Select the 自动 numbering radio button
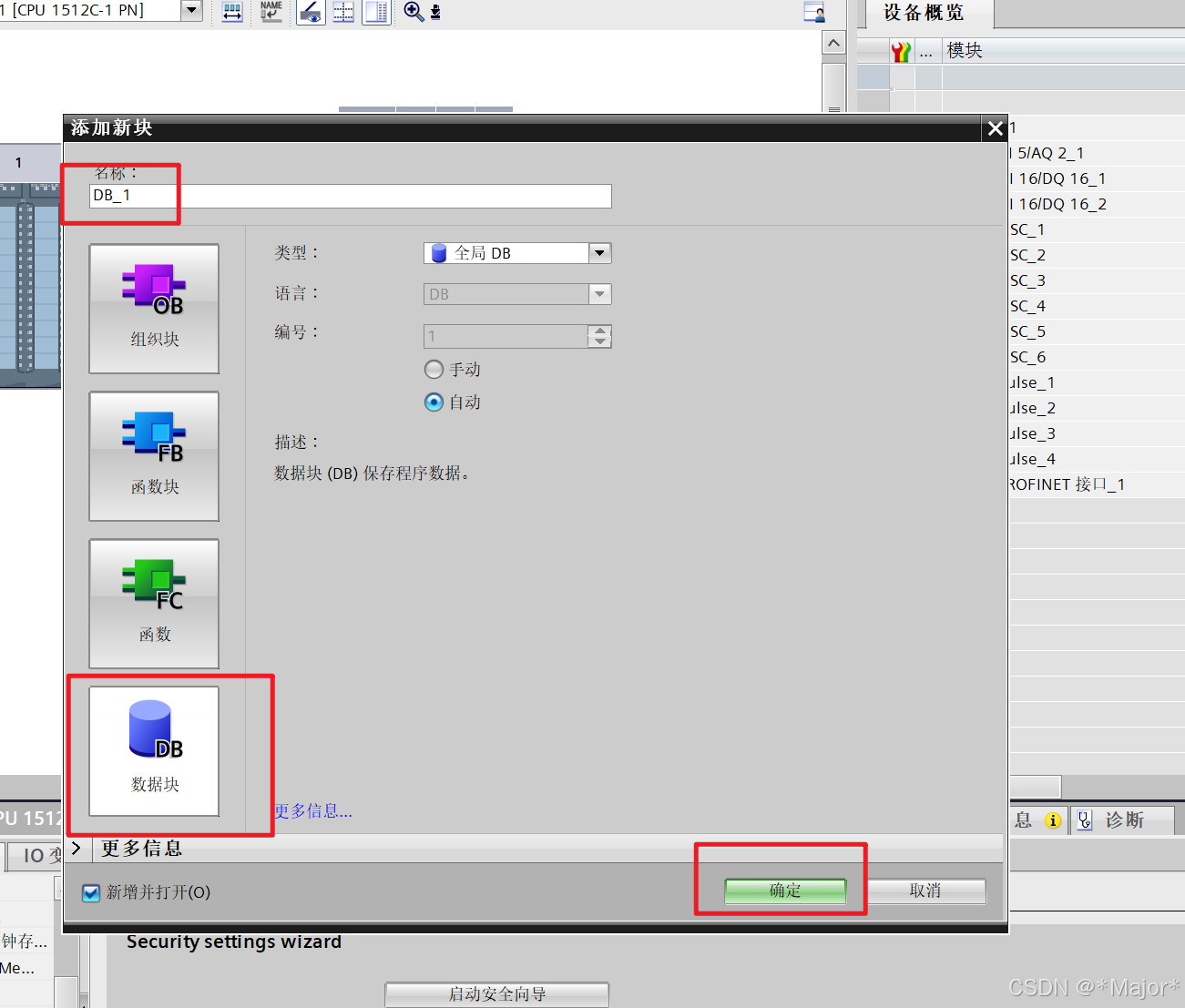 (434, 402)
